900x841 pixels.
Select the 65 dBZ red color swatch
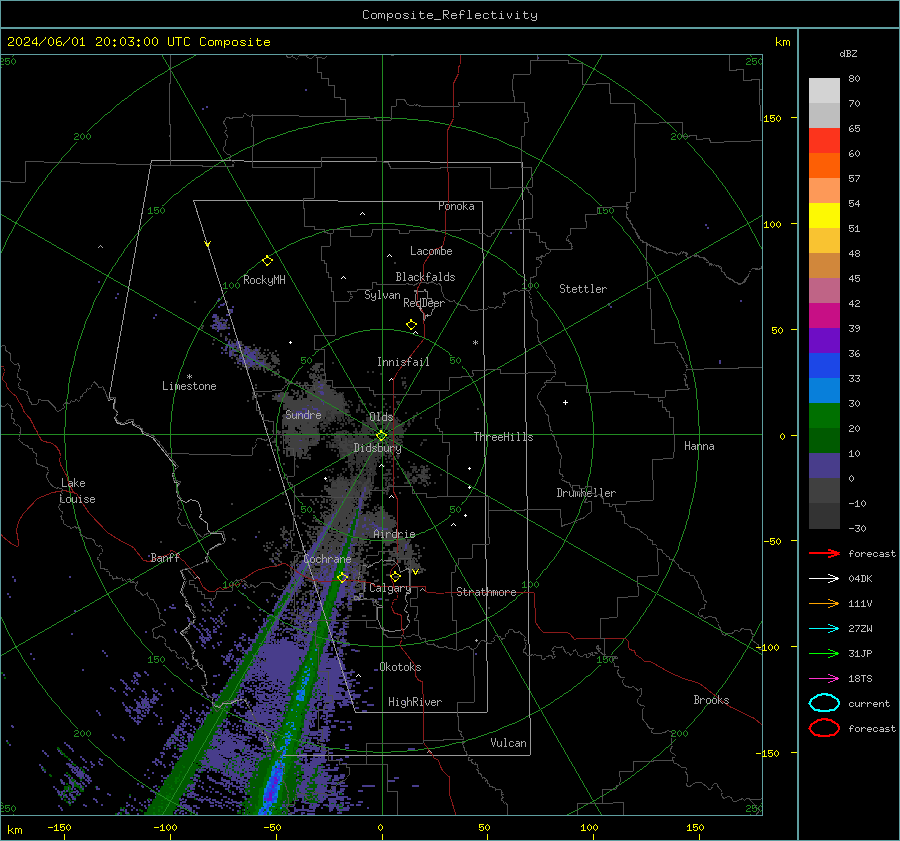click(x=824, y=140)
